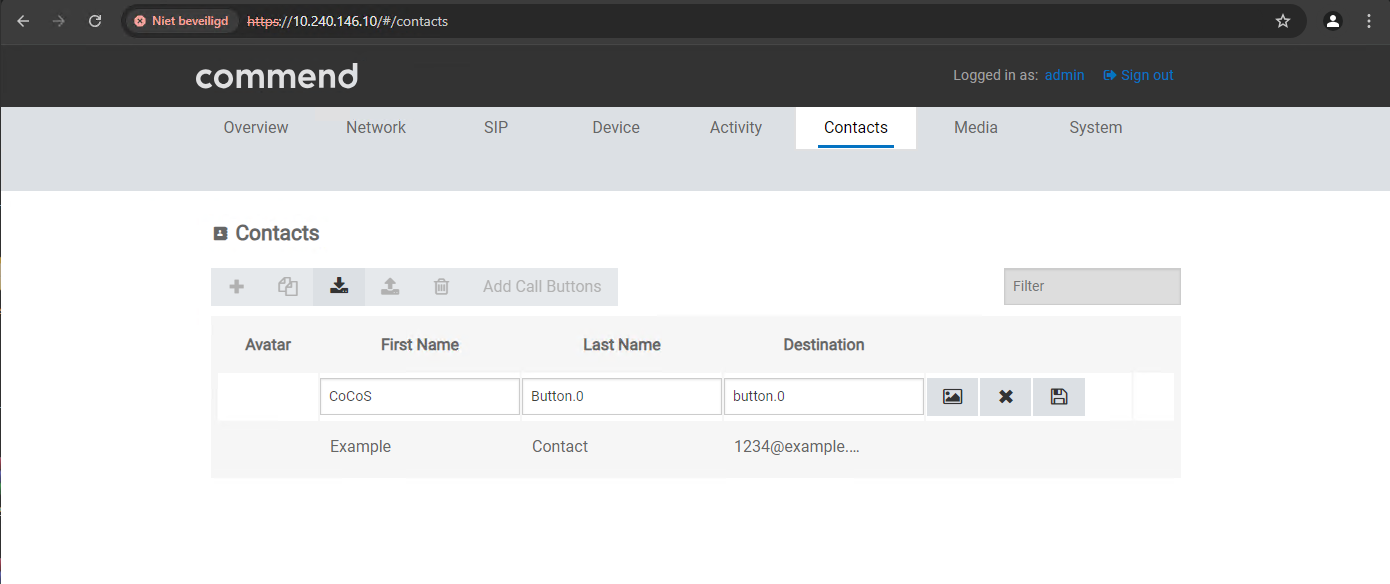This screenshot has height=584, width=1390.
Task: Open the admin user link
Action: 1064,75
